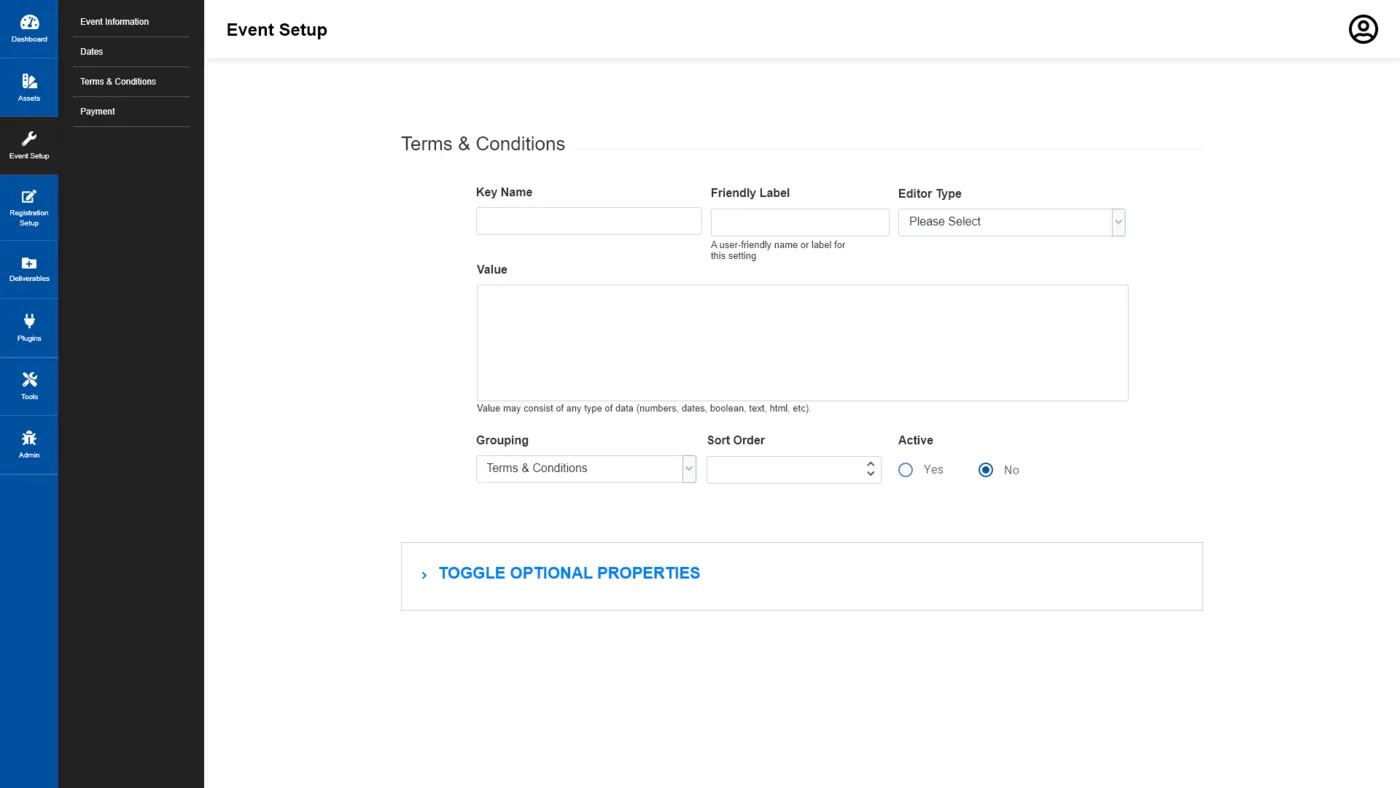Focus the Key Name input field

(x=589, y=221)
